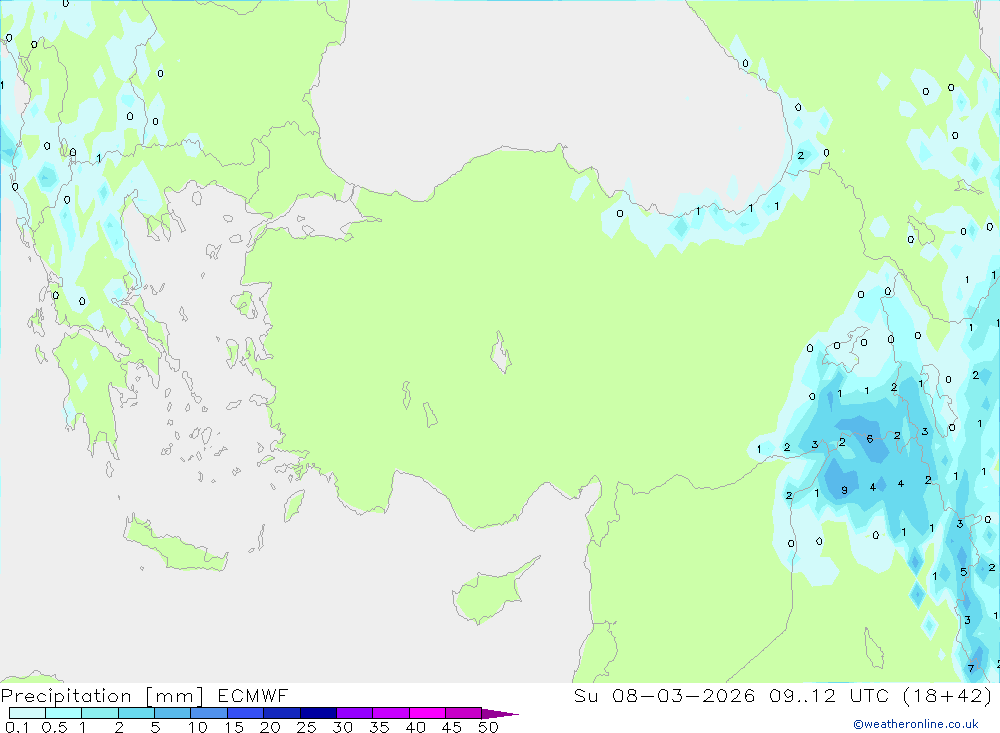Viewport: 1000px width, 733px height.
Task: Pick the 45–50 mm legend color box
Action: coord(463,713)
